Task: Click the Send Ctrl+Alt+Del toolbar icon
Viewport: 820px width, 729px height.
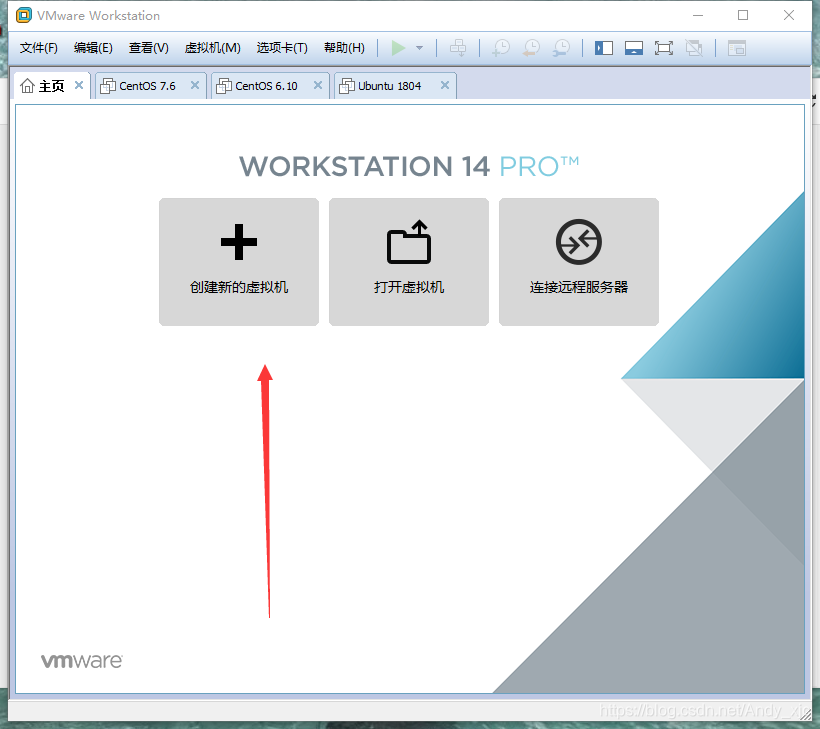Action: coord(458,48)
